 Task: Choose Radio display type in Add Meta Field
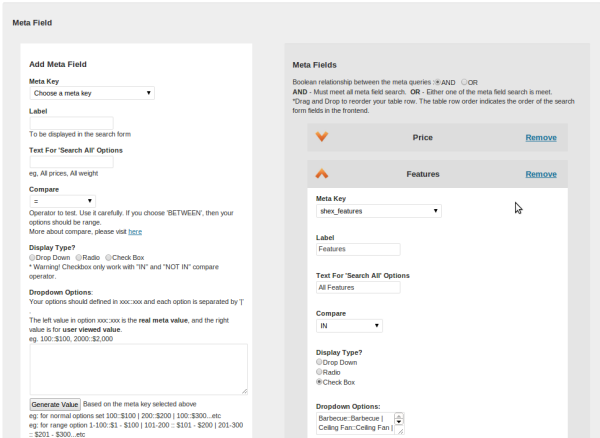click(80, 257)
